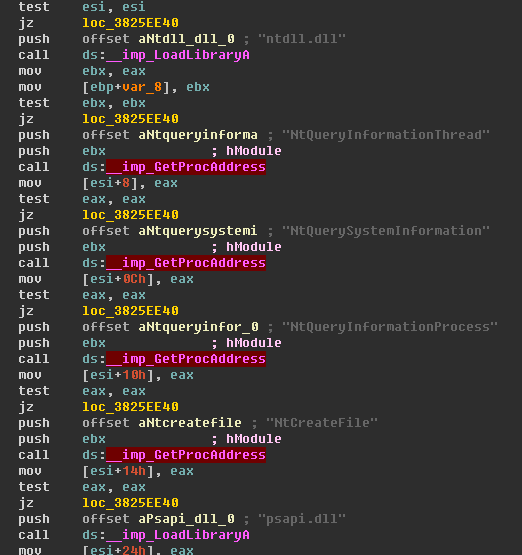The width and height of the screenshot is (522, 555).
Task: Select the aNtdll_dll_0 offset operand
Action: click(187, 39)
